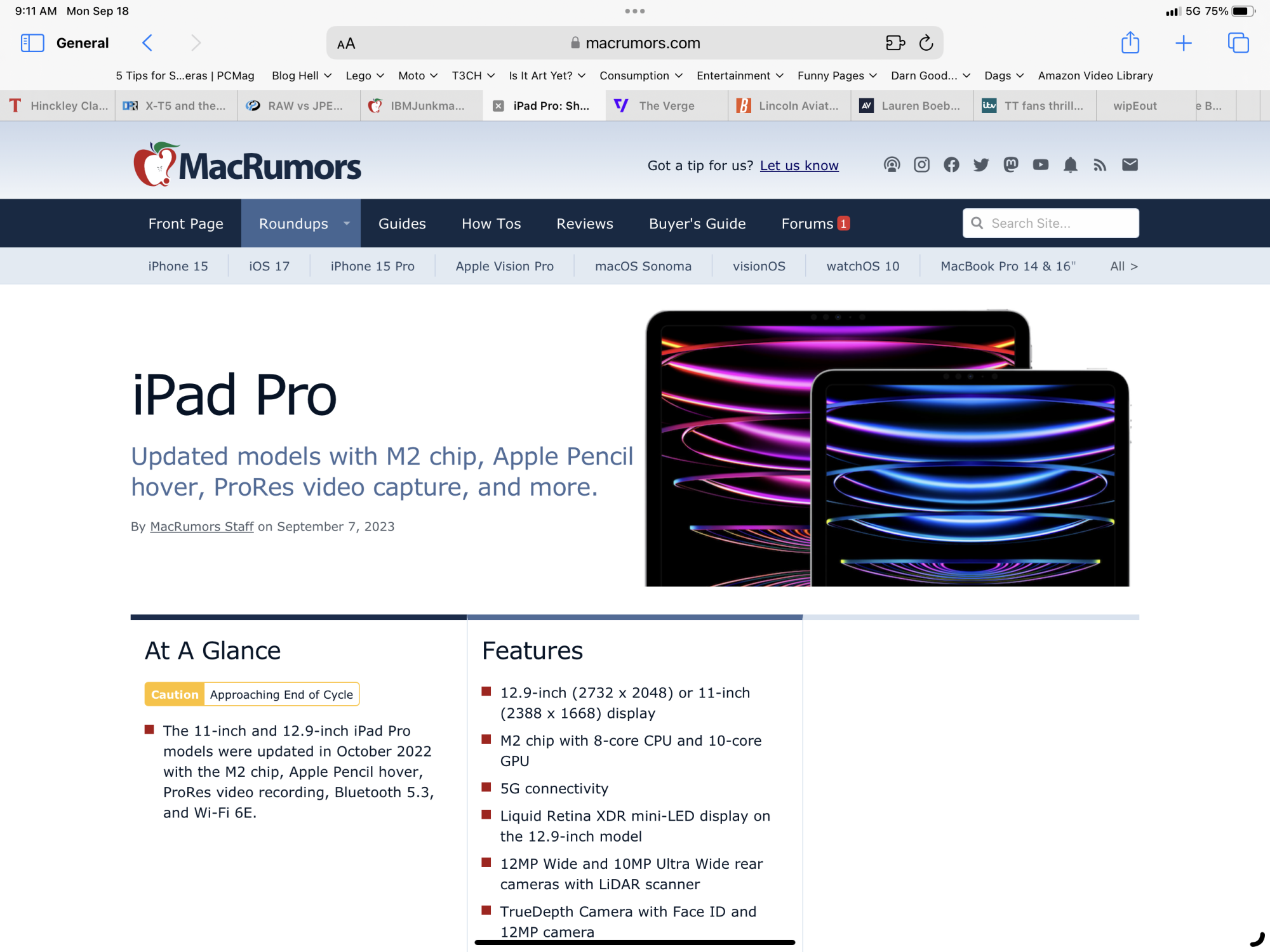Close the iPad Pro tab
Viewport: 1270px width, 952px height.
tap(498, 106)
